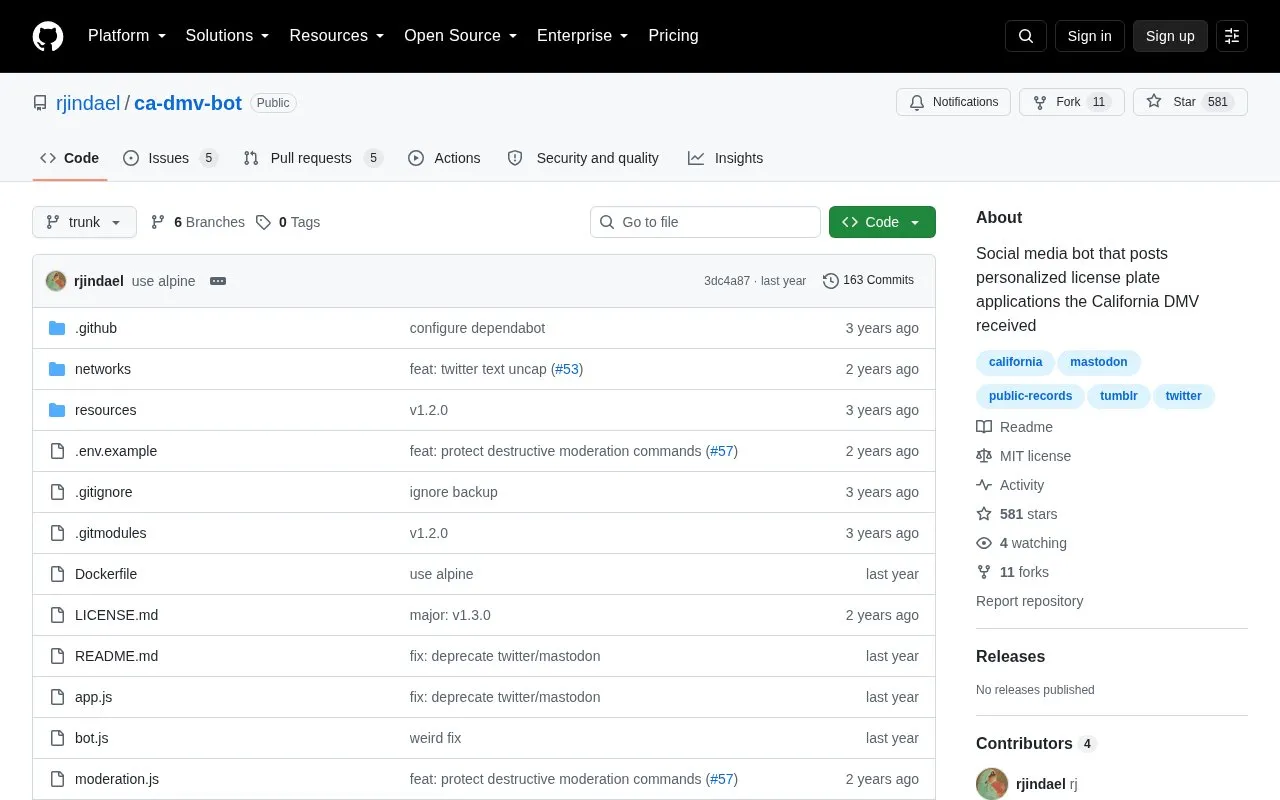Open the Pricing link
Image resolution: width=1280 pixels, height=800 pixels.
pos(673,36)
